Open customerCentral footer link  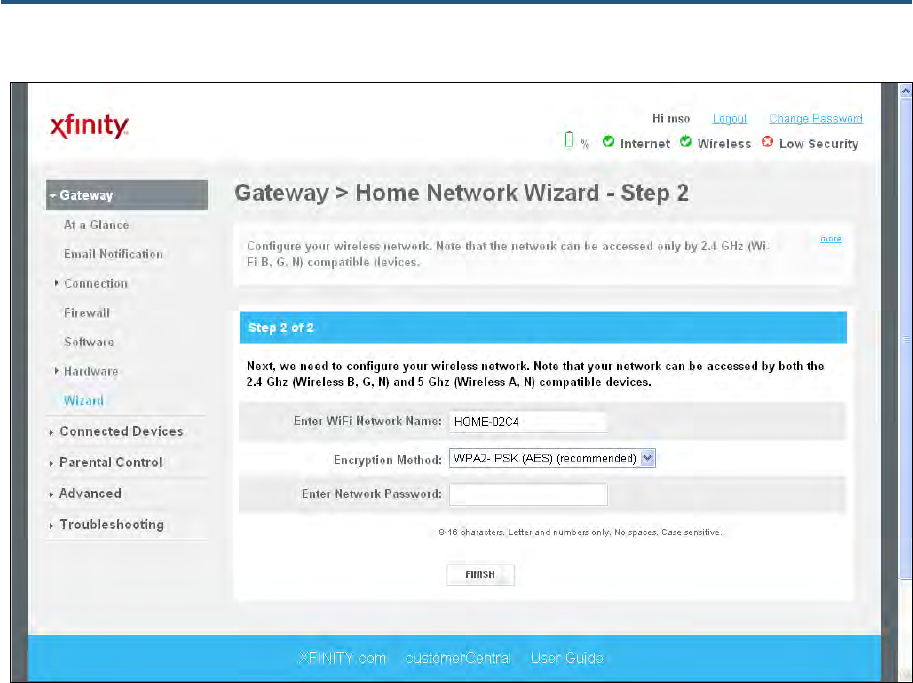pos(458,658)
